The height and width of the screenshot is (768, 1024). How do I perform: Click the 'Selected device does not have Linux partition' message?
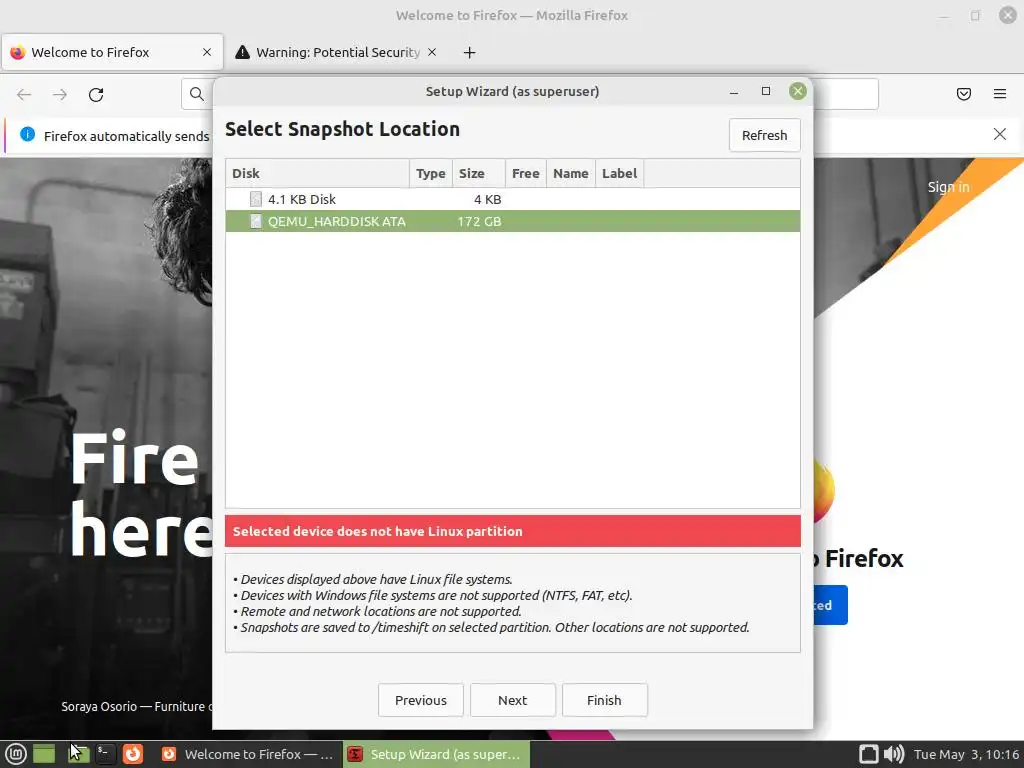513,531
